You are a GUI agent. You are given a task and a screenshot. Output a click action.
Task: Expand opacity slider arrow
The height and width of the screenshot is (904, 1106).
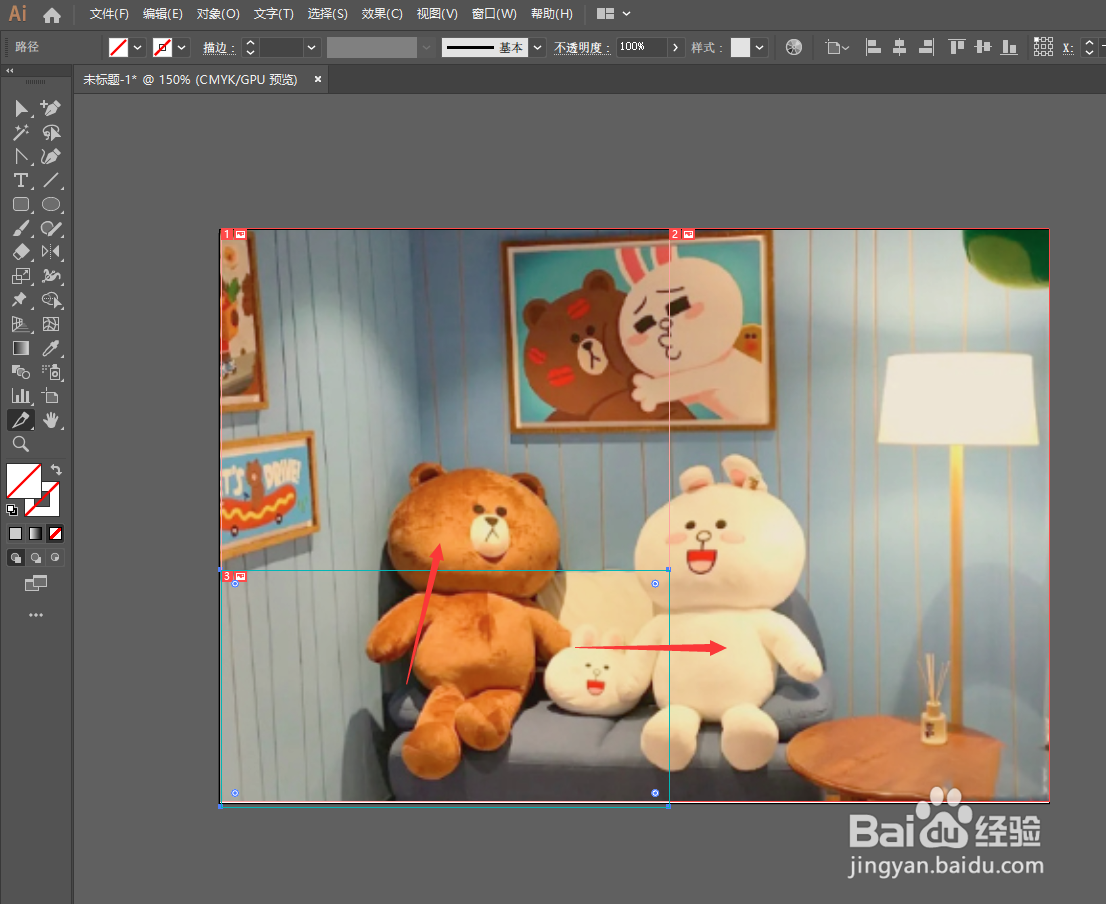(x=676, y=47)
